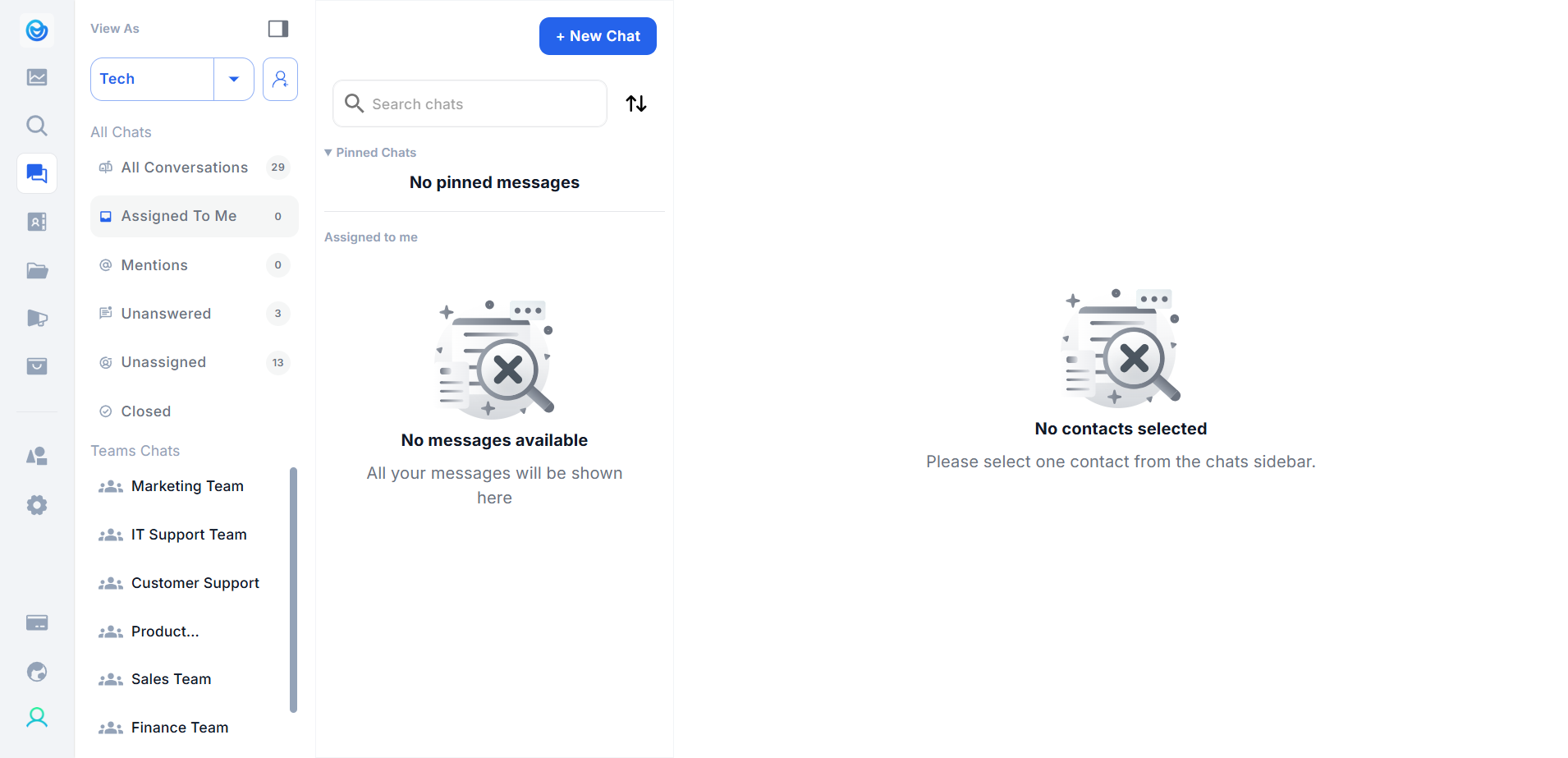Click the sort chats arrows icon
Screen dimensions: 1568x758
tap(636, 103)
